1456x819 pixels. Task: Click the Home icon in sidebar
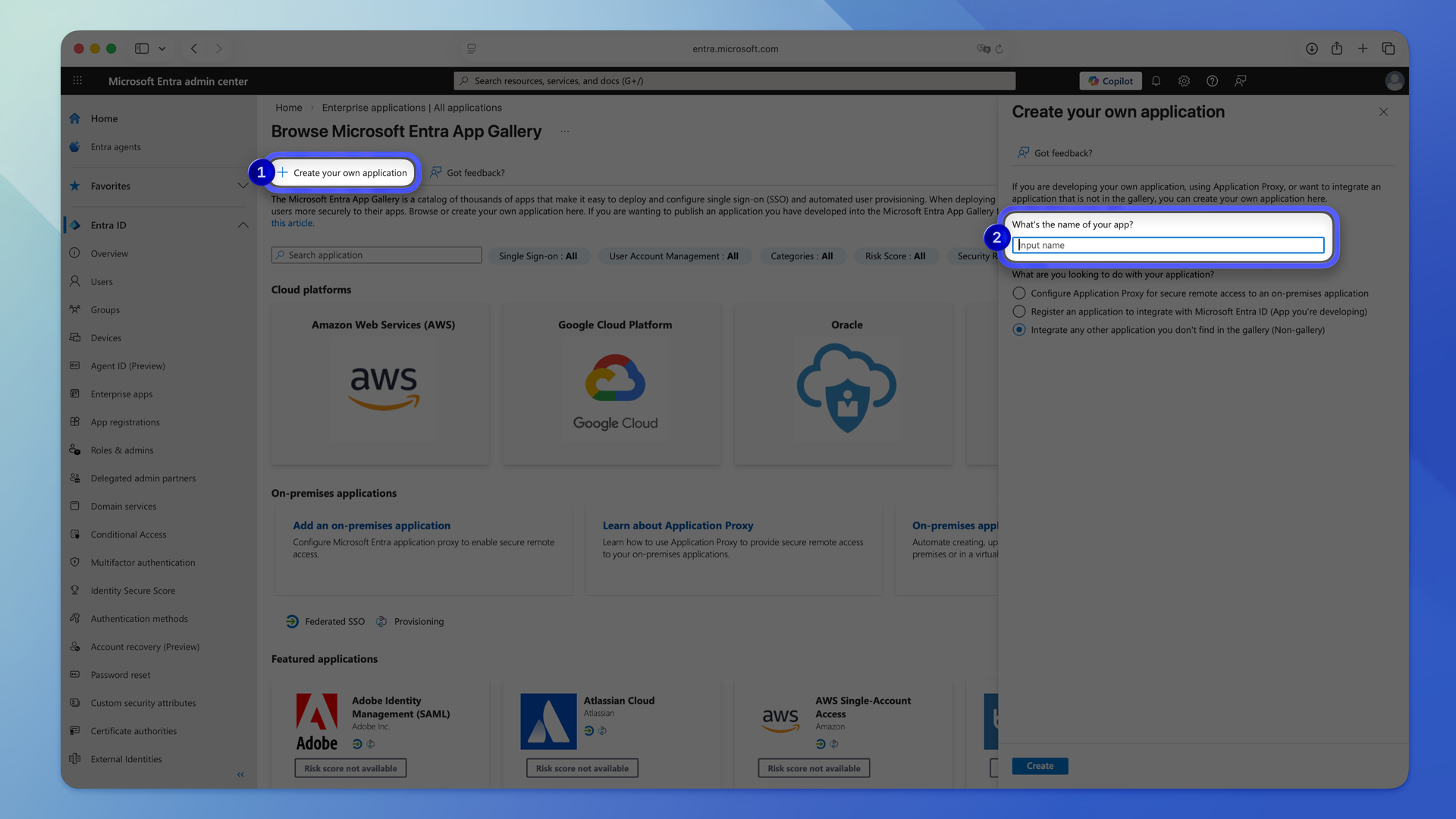[74, 118]
